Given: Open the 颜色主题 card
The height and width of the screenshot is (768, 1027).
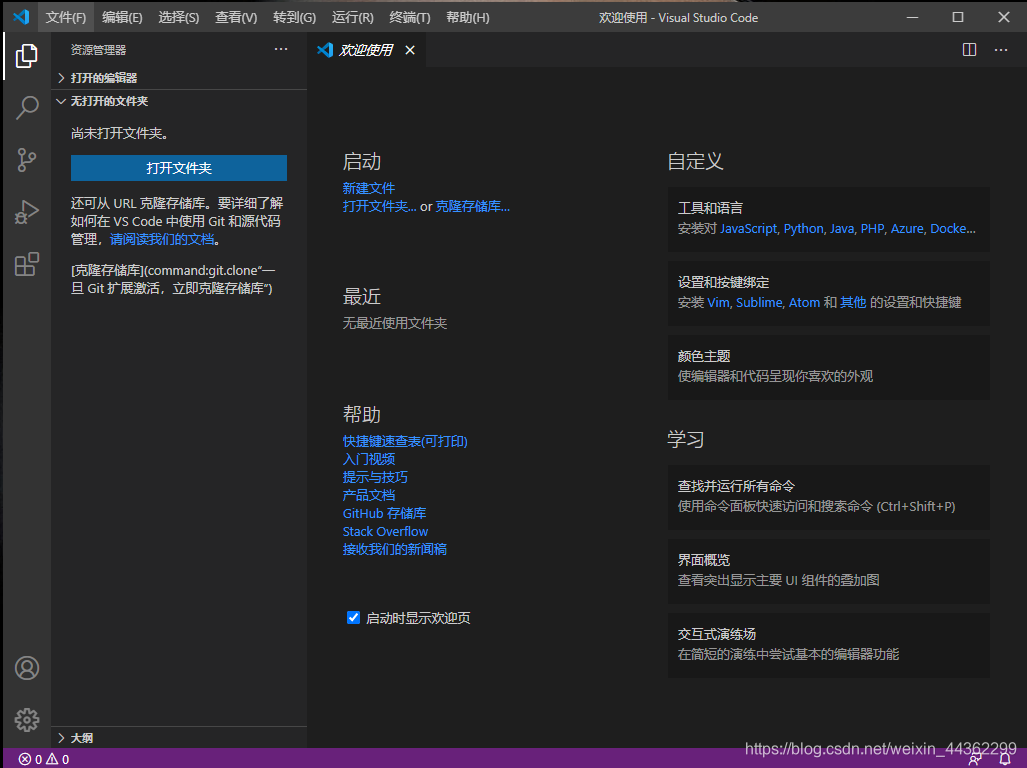Looking at the screenshot, I should (829, 367).
